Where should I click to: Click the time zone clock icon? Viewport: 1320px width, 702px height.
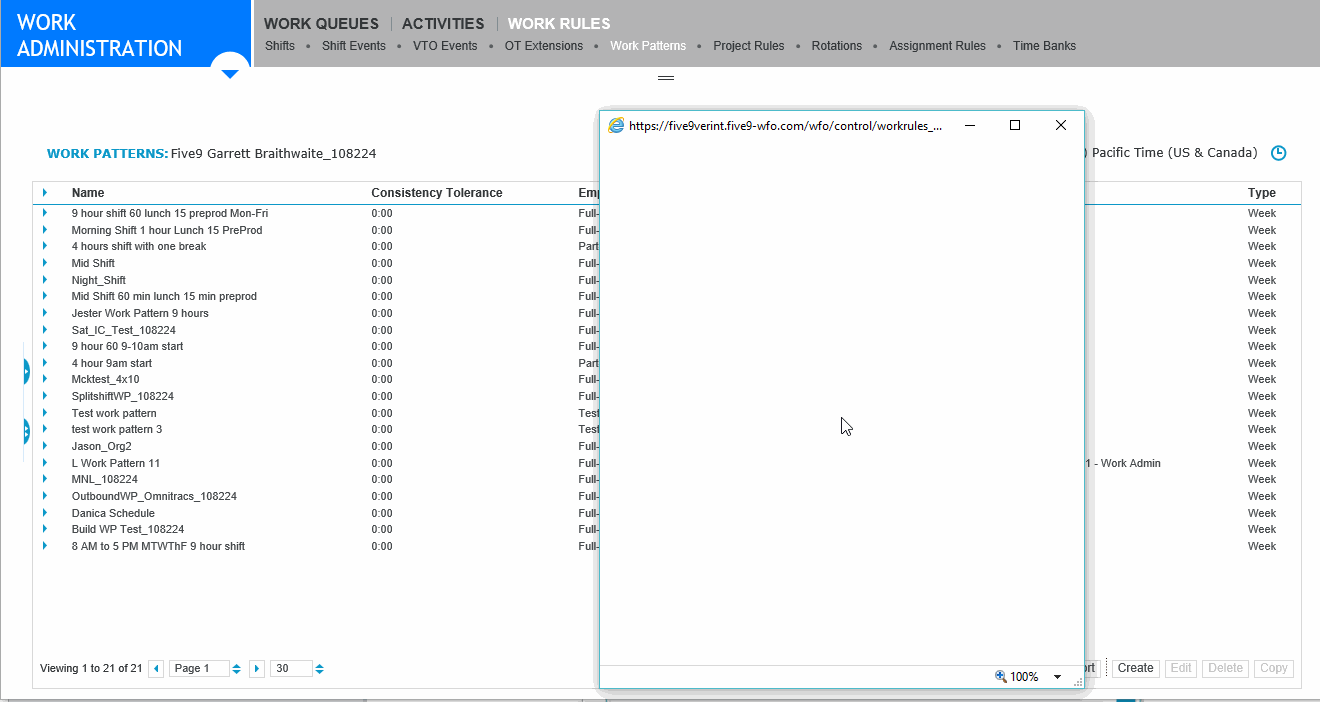(1278, 153)
